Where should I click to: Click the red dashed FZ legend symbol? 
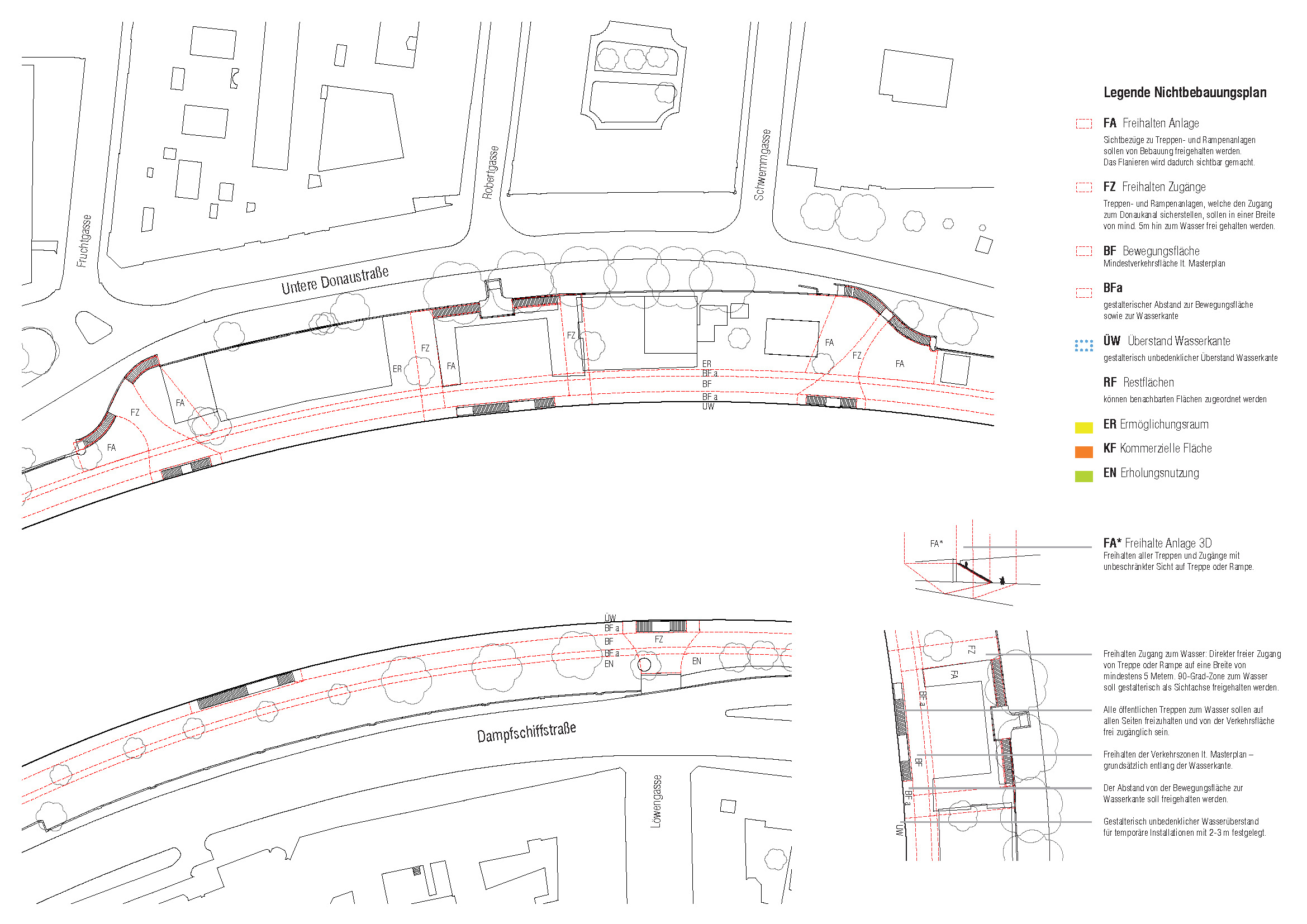pos(1083,187)
